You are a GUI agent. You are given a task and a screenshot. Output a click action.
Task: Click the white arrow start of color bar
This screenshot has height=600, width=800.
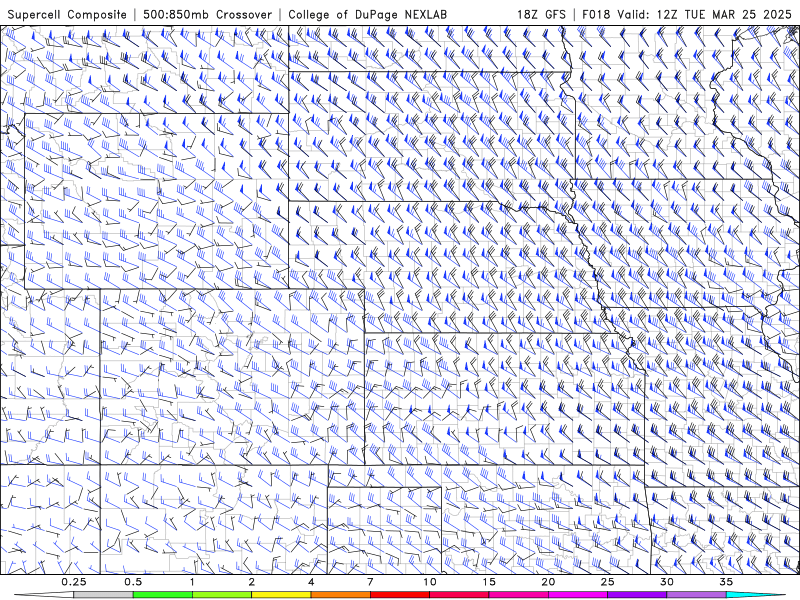point(44,595)
